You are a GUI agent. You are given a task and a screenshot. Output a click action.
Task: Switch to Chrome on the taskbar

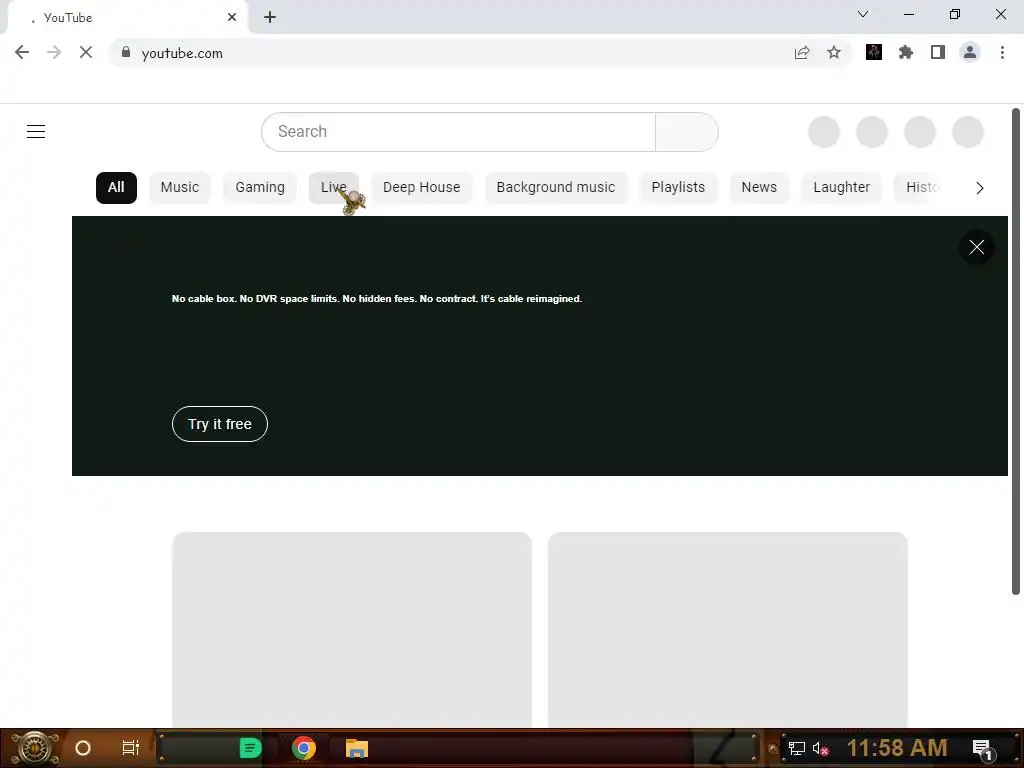[x=304, y=748]
